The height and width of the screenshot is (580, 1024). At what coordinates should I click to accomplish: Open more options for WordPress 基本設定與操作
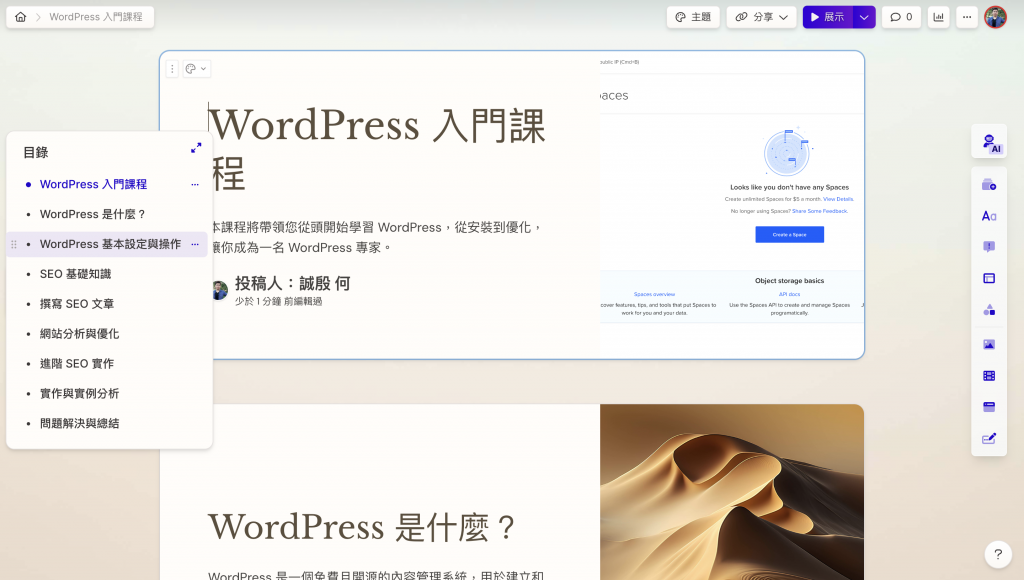click(195, 244)
